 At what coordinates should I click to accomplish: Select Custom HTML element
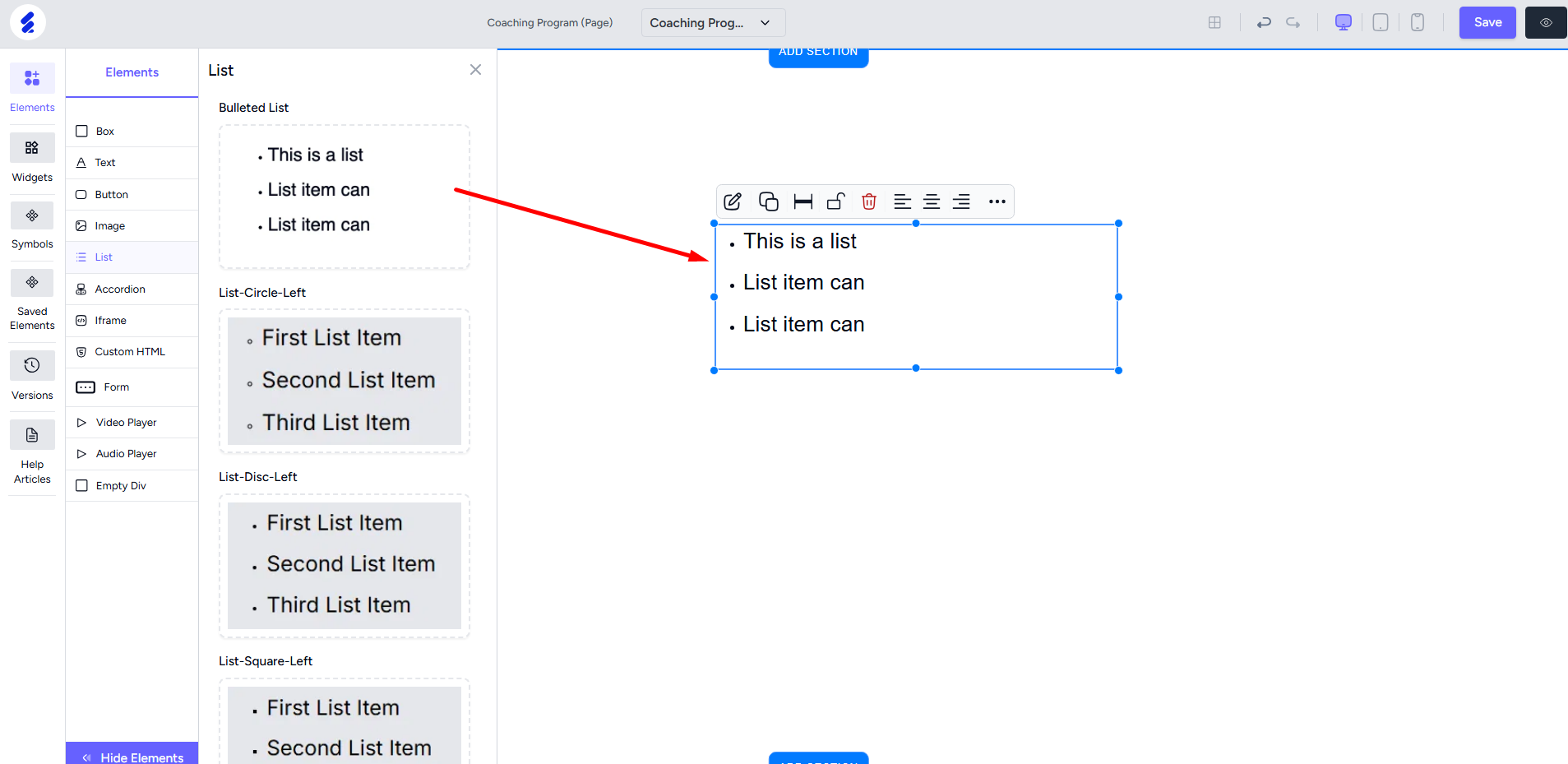[x=132, y=352]
